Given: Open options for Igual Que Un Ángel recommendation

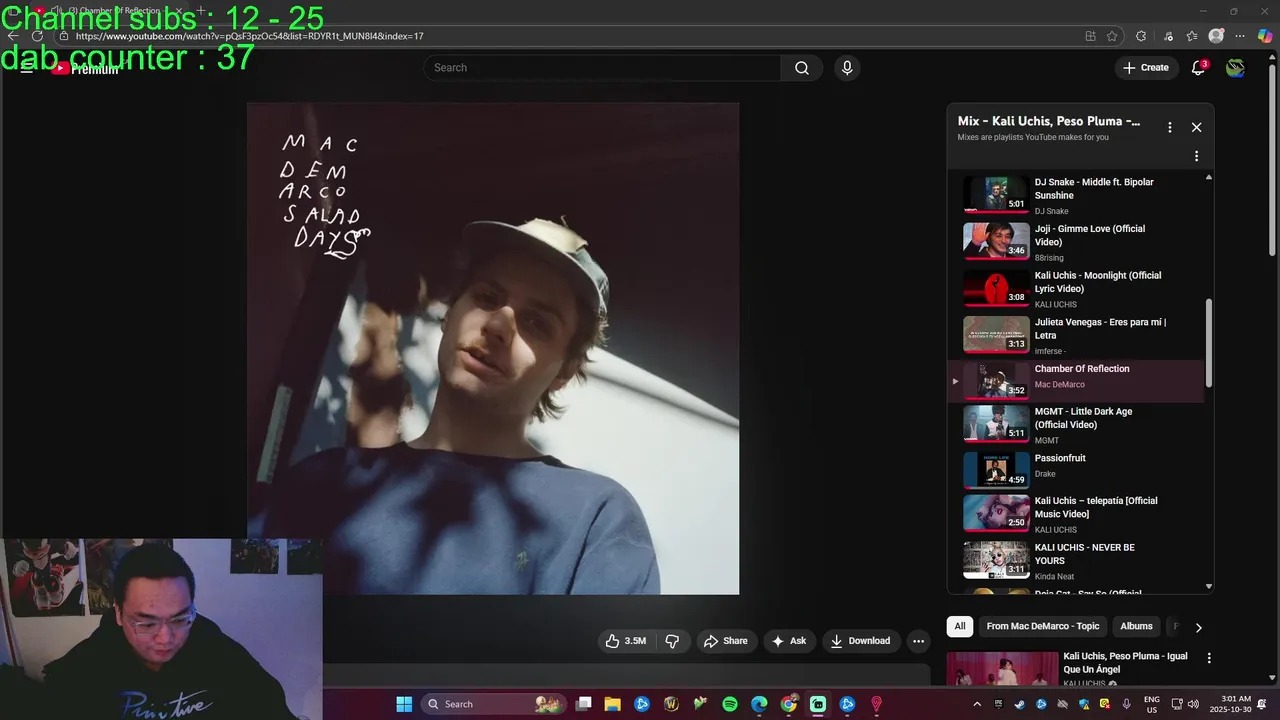Looking at the screenshot, I should click(x=1209, y=658).
